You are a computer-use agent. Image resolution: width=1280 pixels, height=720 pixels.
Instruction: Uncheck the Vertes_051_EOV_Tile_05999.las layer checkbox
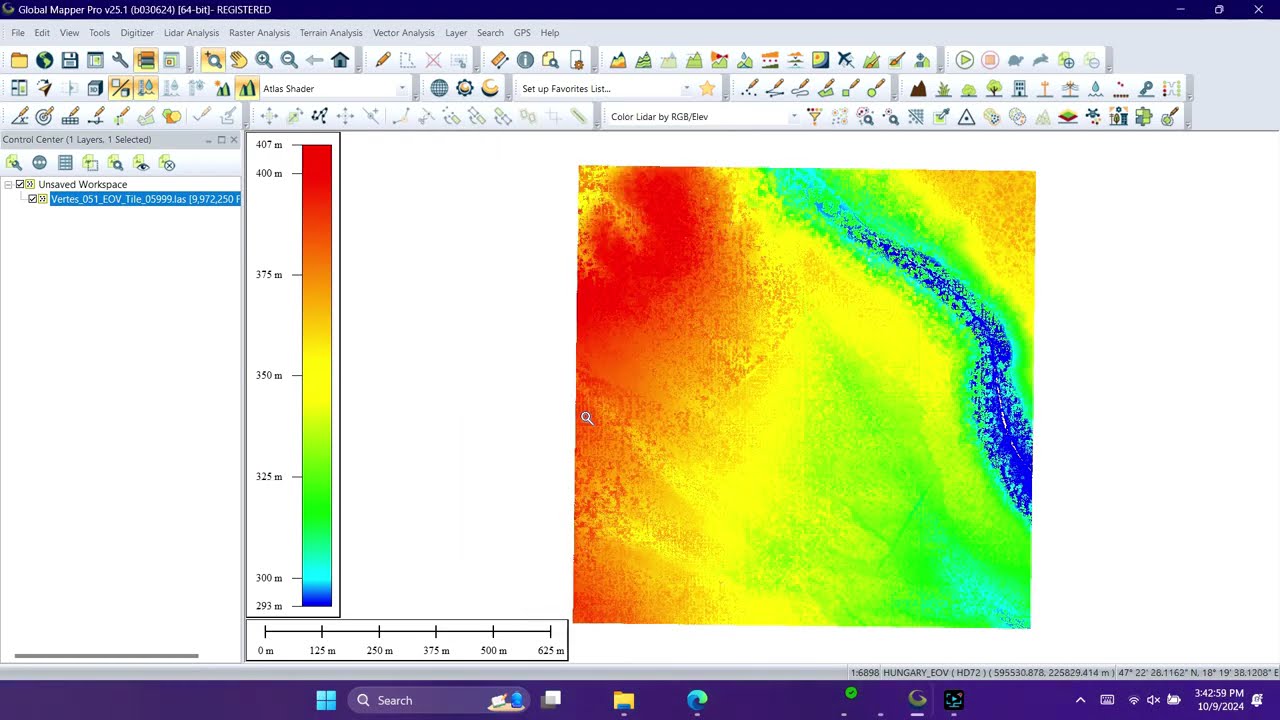tap(32, 199)
